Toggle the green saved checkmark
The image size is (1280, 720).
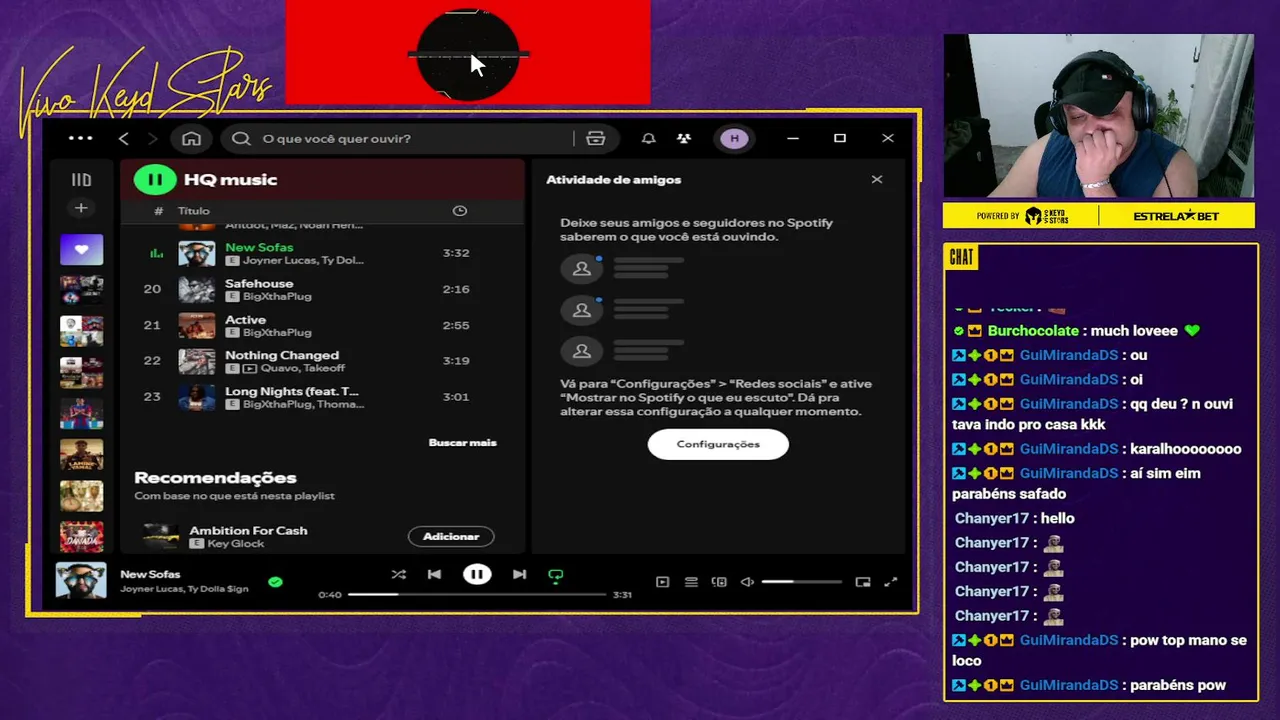click(275, 581)
